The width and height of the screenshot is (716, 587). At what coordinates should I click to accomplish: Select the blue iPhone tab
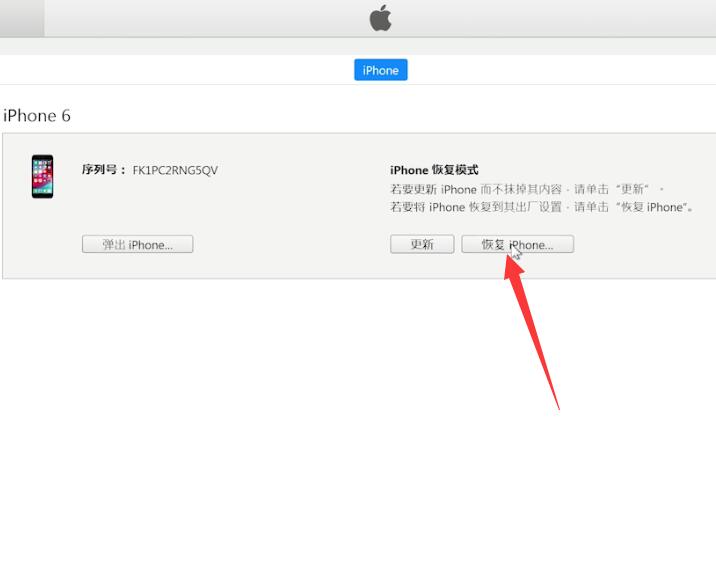(381, 70)
